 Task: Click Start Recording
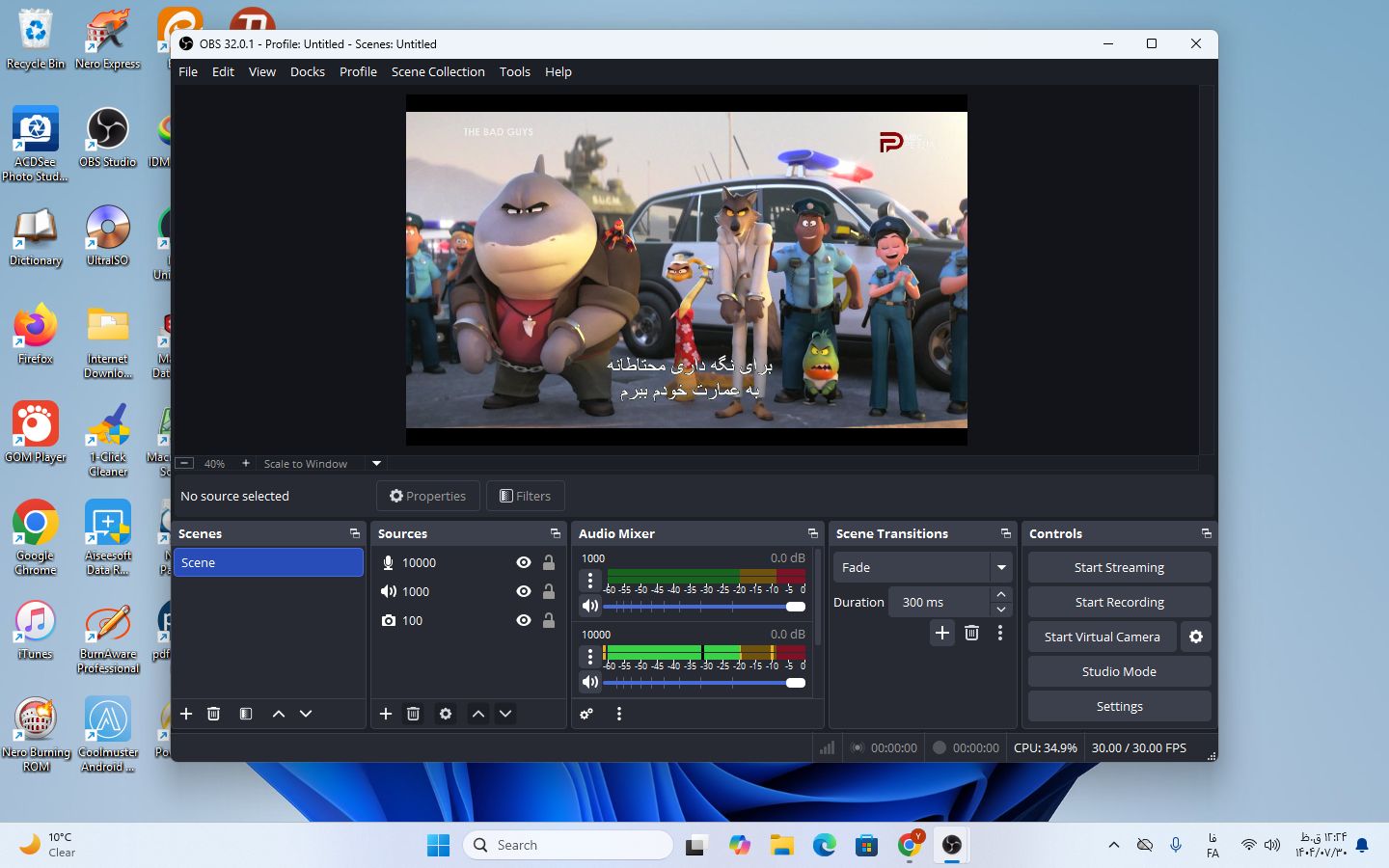[x=1119, y=602]
